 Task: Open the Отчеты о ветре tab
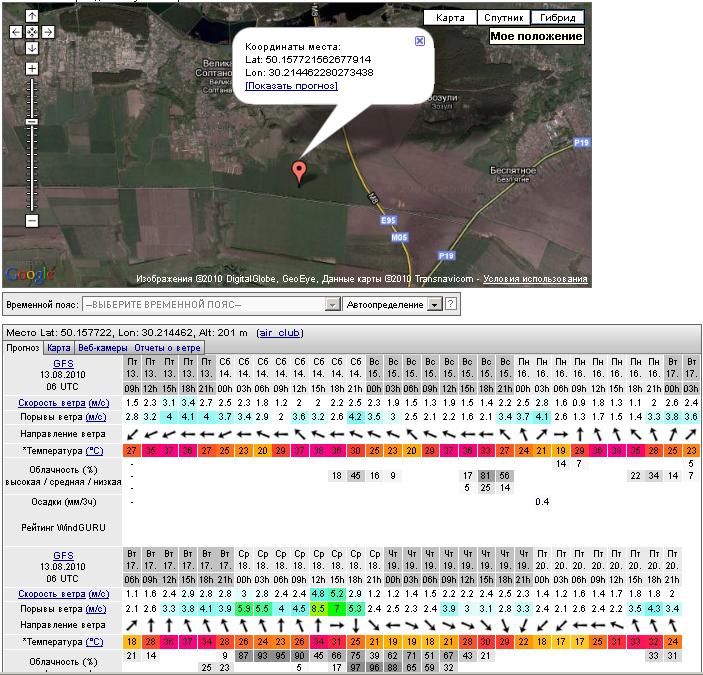tap(167, 348)
